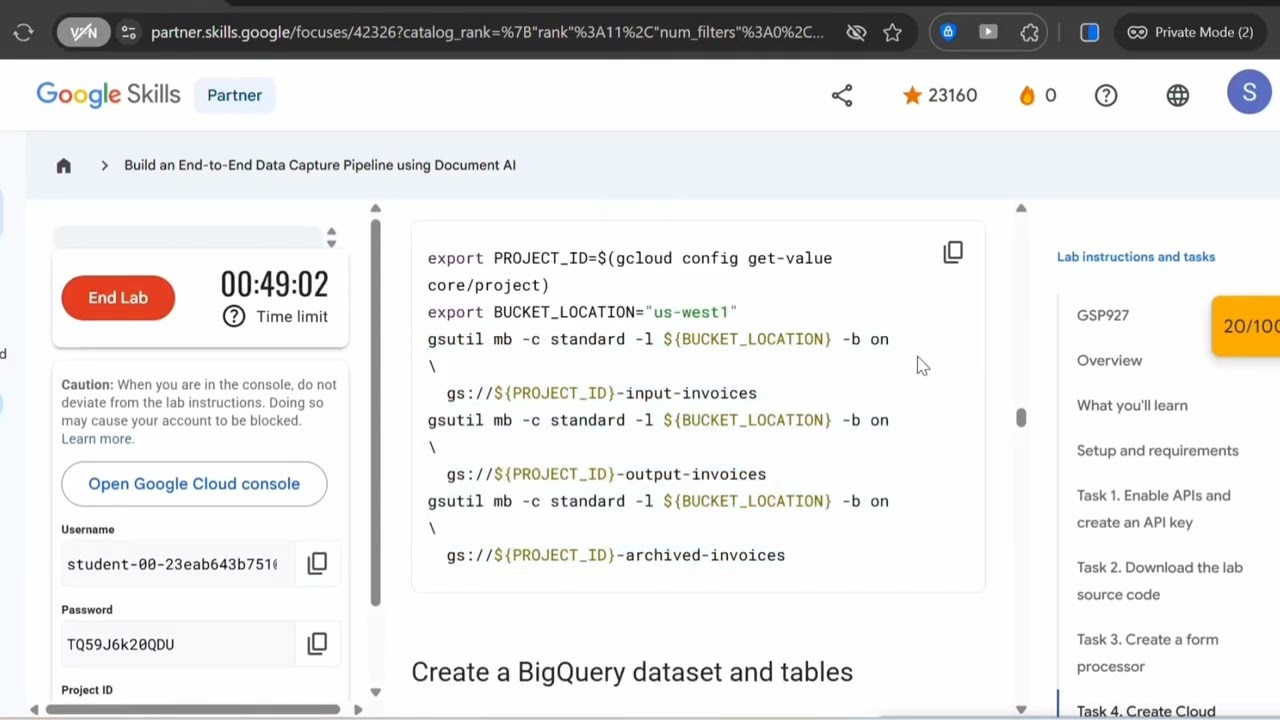Click left panel vertical scrollbar thumb
1280x720 pixels.
(375, 412)
